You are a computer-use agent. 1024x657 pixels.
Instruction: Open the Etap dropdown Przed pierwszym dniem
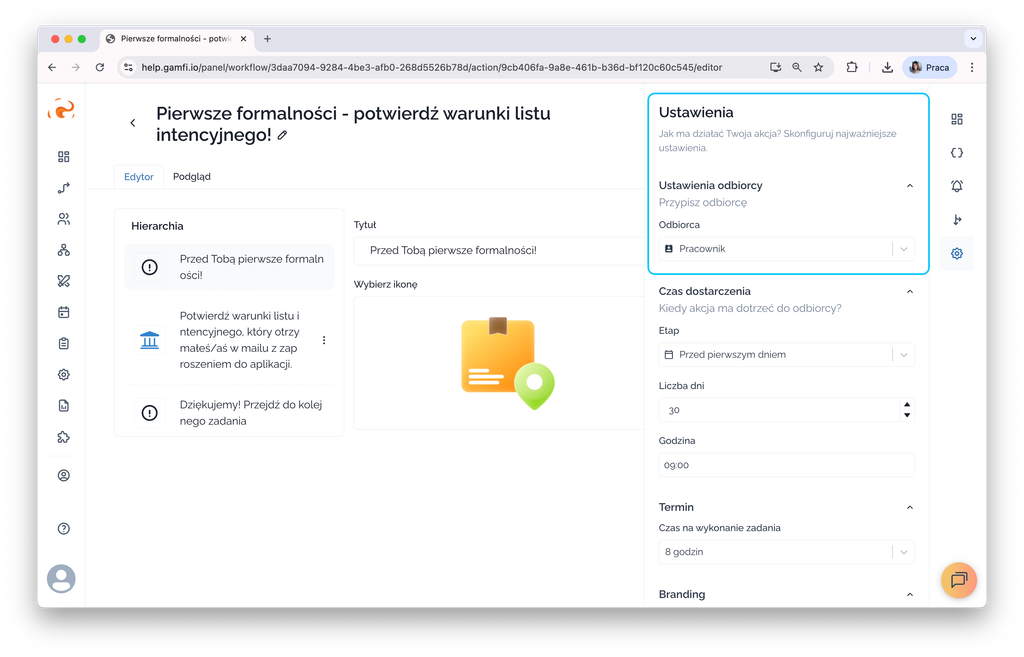[x=786, y=355]
